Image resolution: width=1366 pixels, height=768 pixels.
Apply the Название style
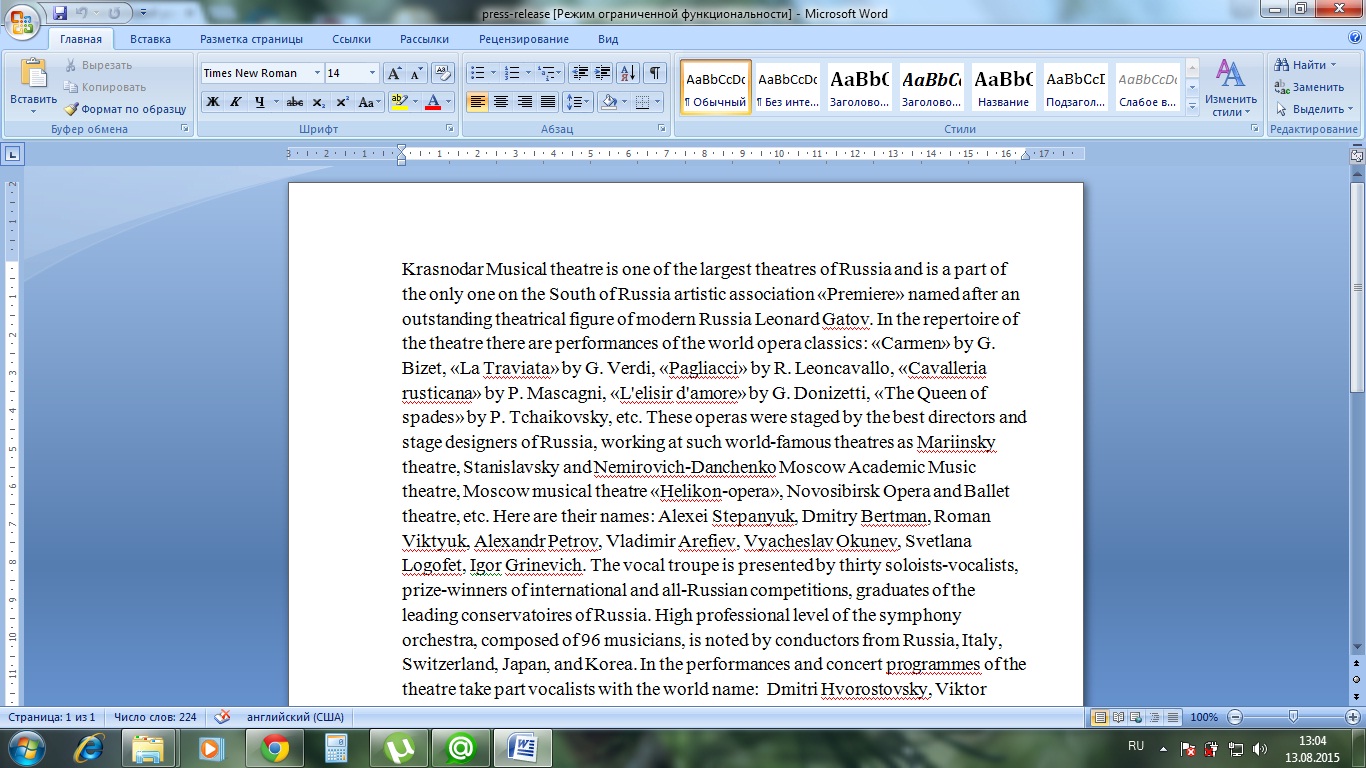tap(1004, 87)
